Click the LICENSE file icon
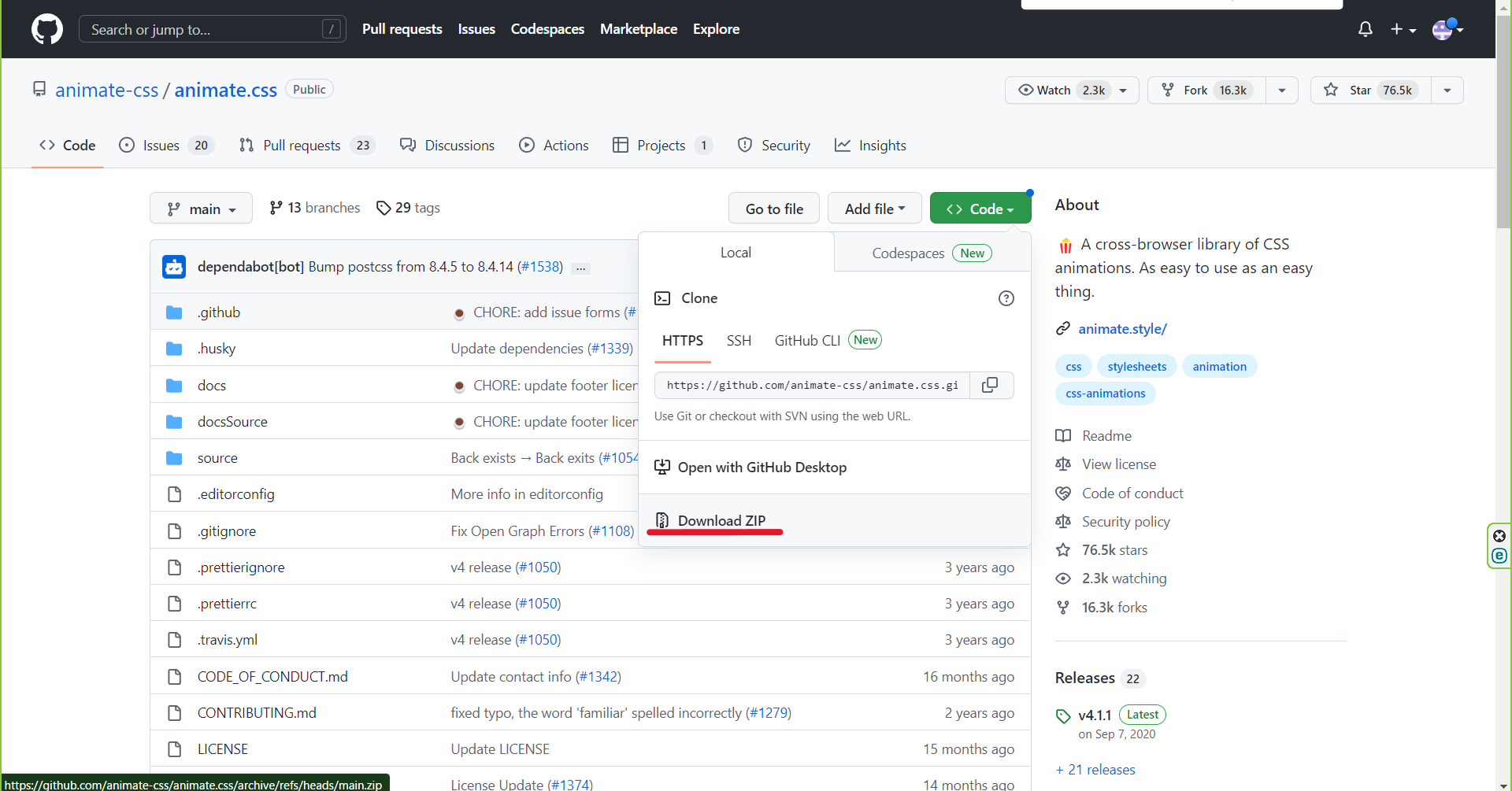This screenshot has height=791, width=1512. coord(174,749)
